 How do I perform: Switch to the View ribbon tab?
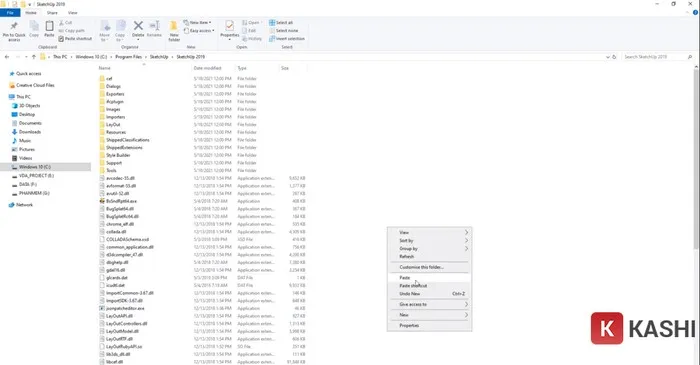click(x=73, y=13)
